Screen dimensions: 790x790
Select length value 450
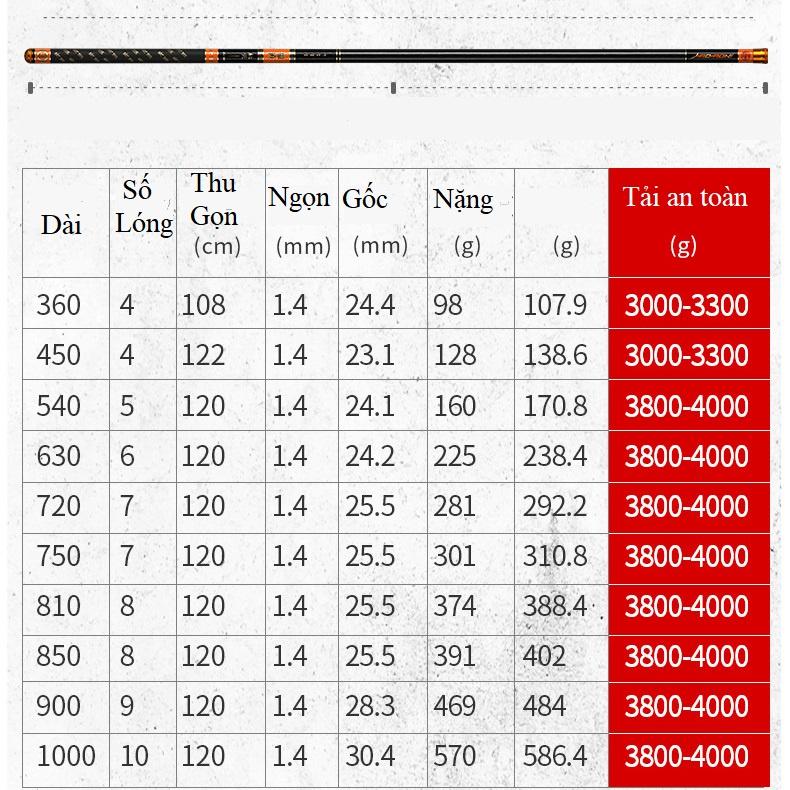coord(58,355)
